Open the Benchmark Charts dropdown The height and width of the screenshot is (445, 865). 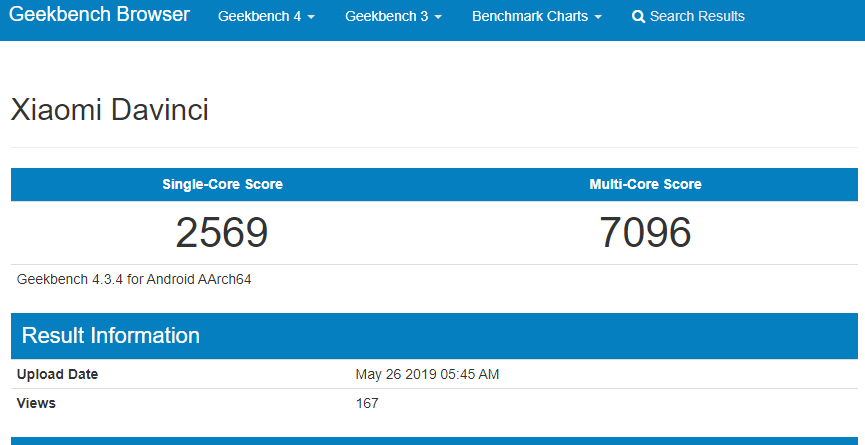[537, 17]
